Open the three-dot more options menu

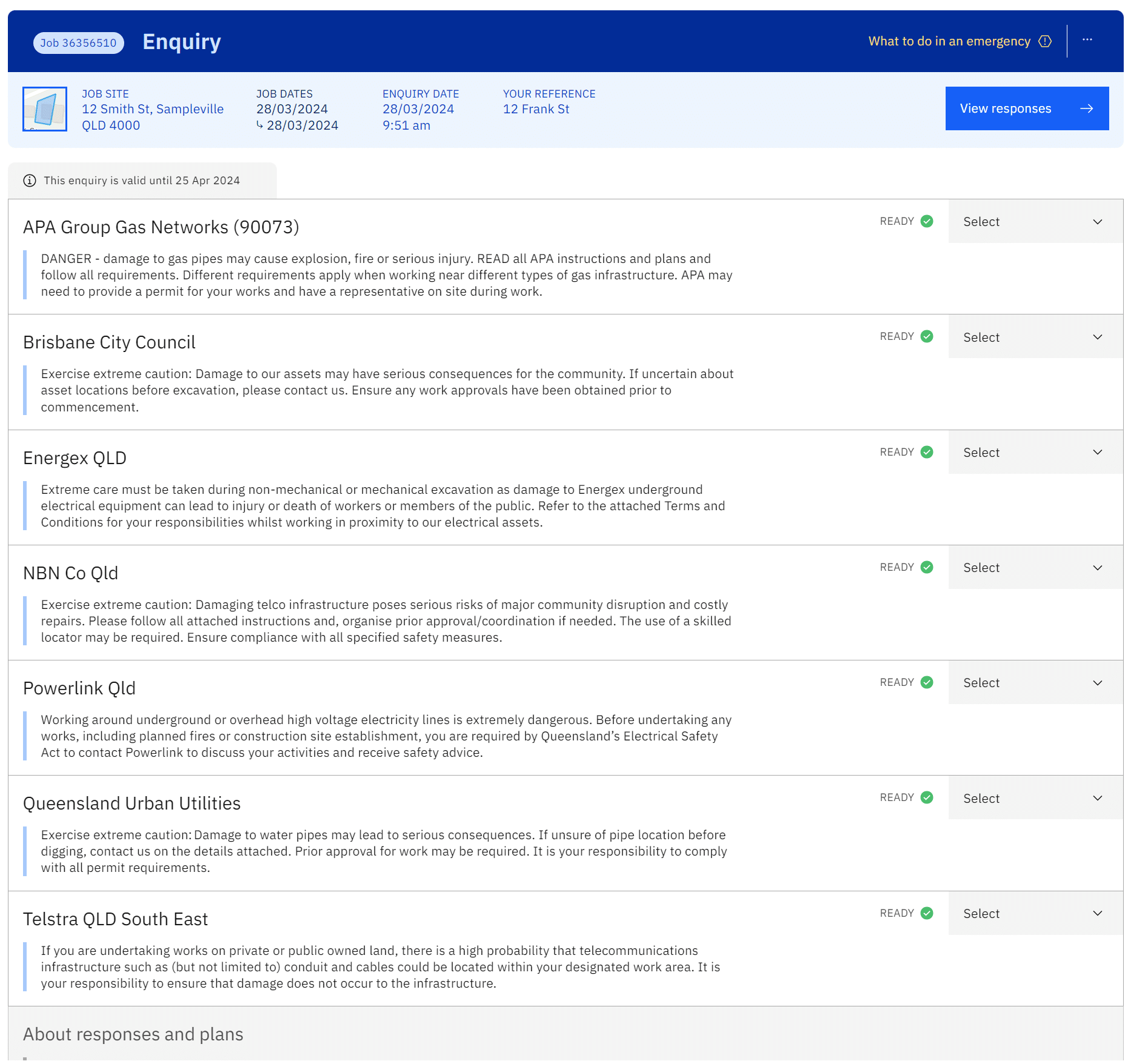tap(1087, 40)
